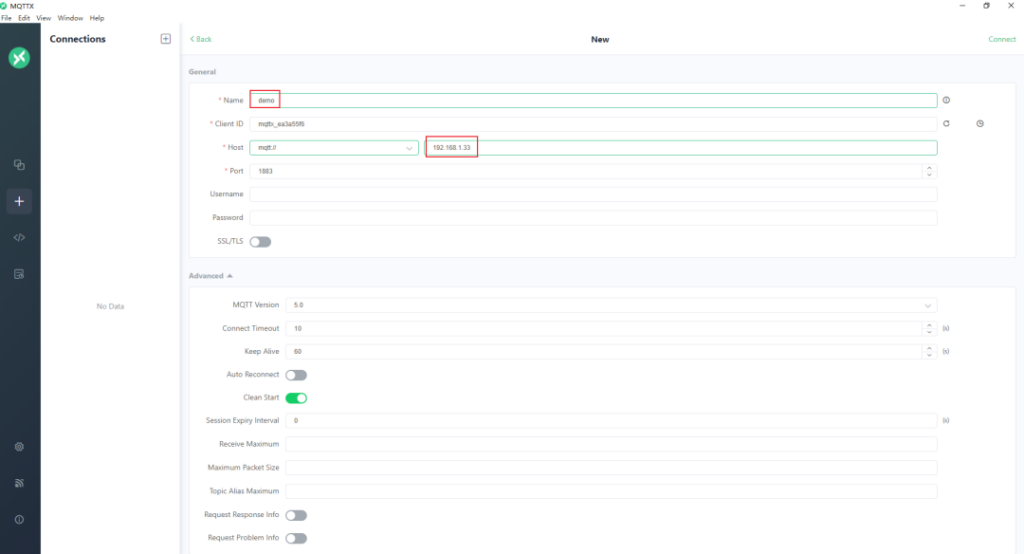
Task: Open the MQTT Version dropdown
Action: pos(611,305)
